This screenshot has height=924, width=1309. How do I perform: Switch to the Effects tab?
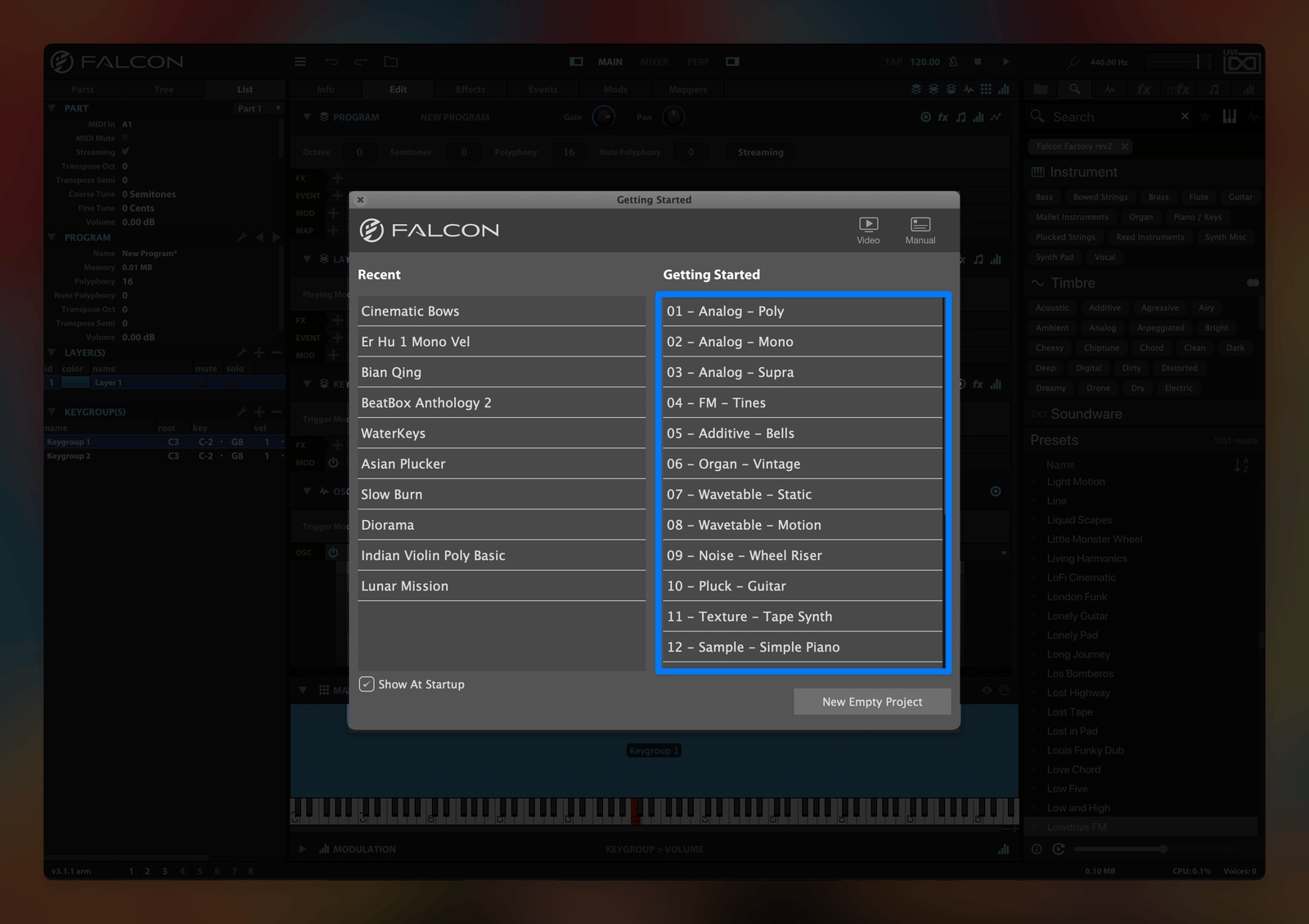pos(470,89)
